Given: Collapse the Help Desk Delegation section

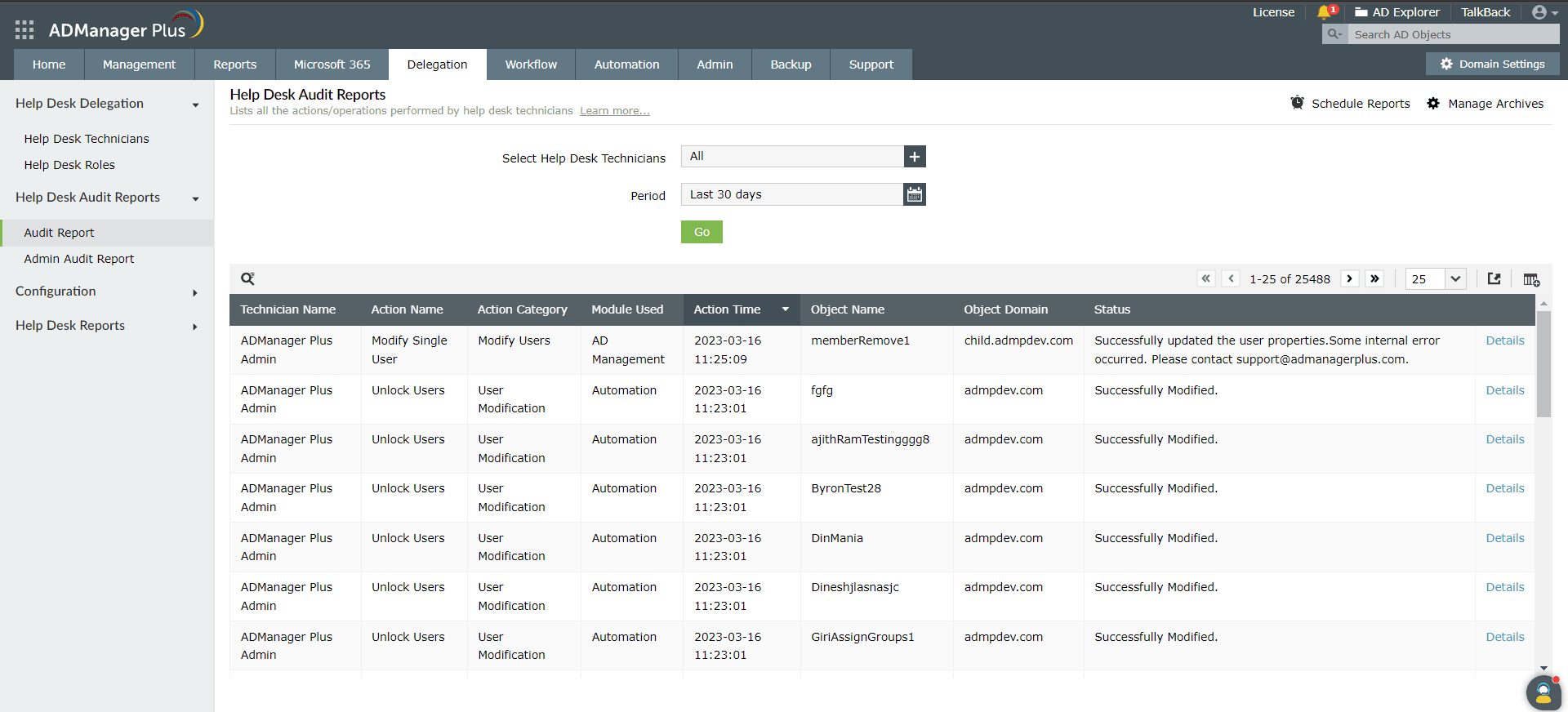Looking at the screenshot, I should [x=106, y=104].
